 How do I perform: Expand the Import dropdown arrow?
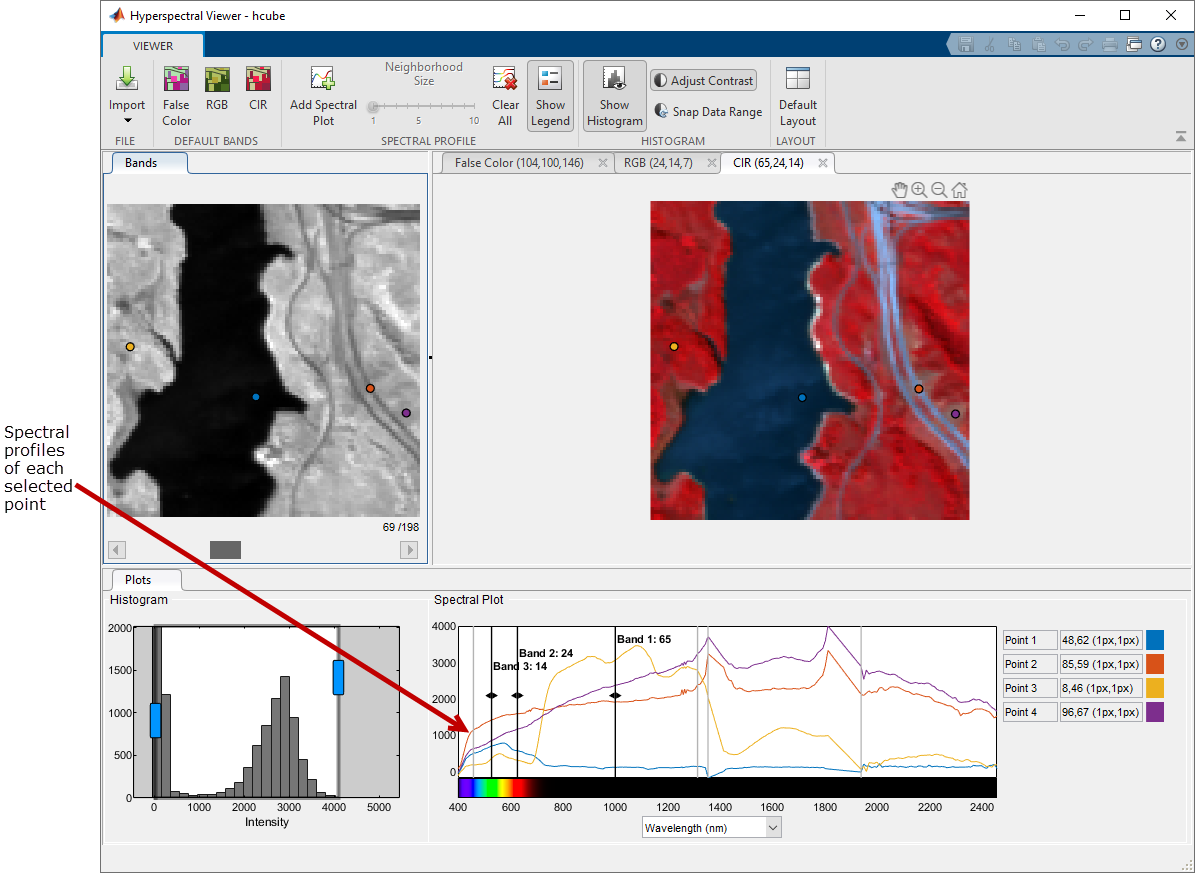[x=127, y=121]
